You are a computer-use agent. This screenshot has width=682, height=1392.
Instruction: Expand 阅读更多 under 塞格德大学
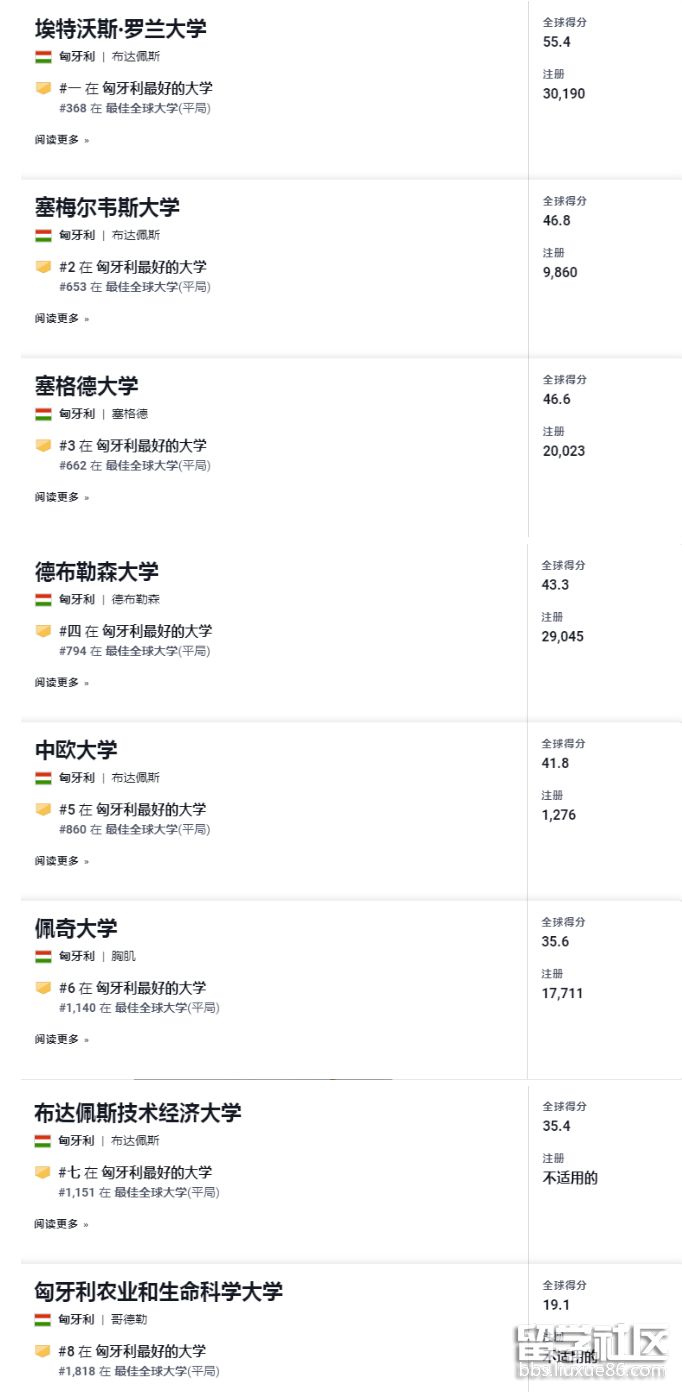(61, 497)
